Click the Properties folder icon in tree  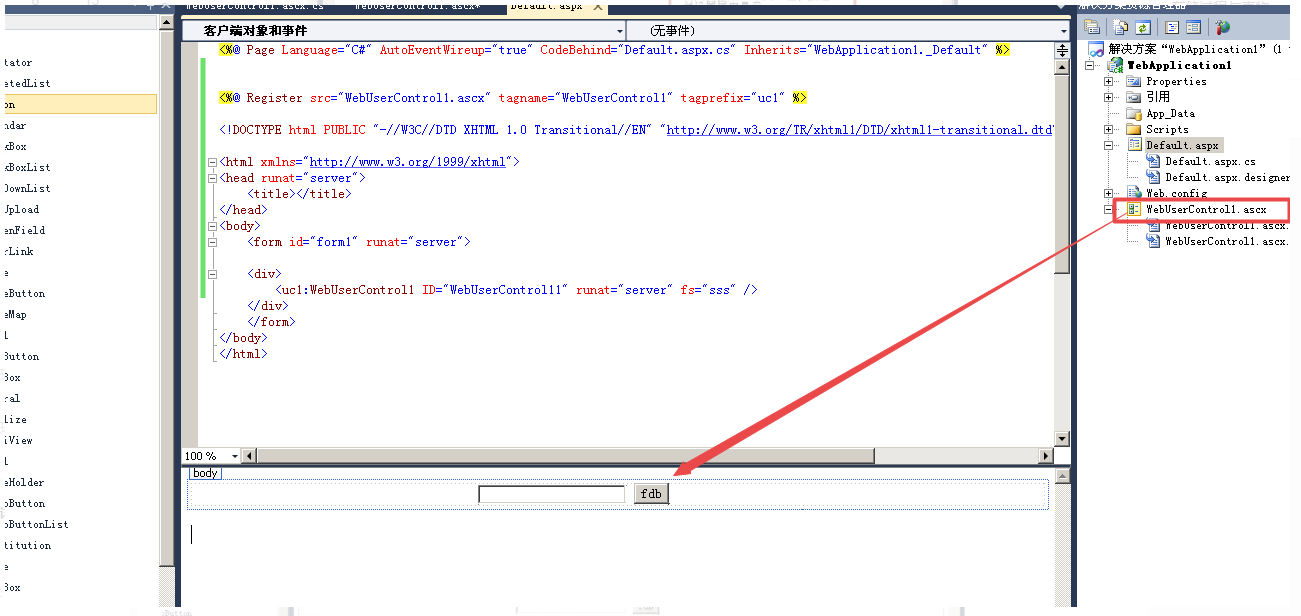click(1134, 81)
